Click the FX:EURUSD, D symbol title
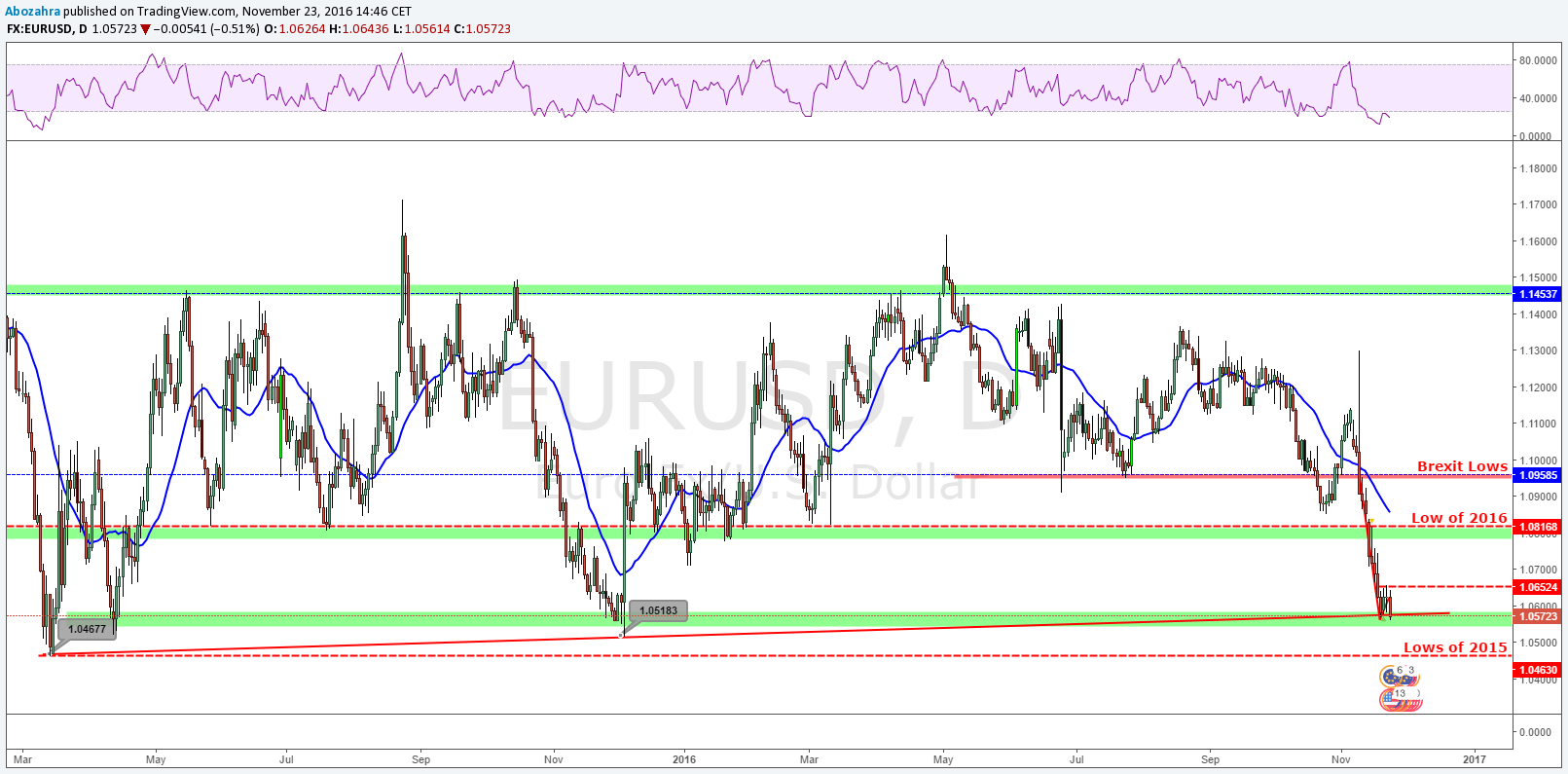Image resolution: width=1568 pixels, height=774 pixels. point(47,29)
